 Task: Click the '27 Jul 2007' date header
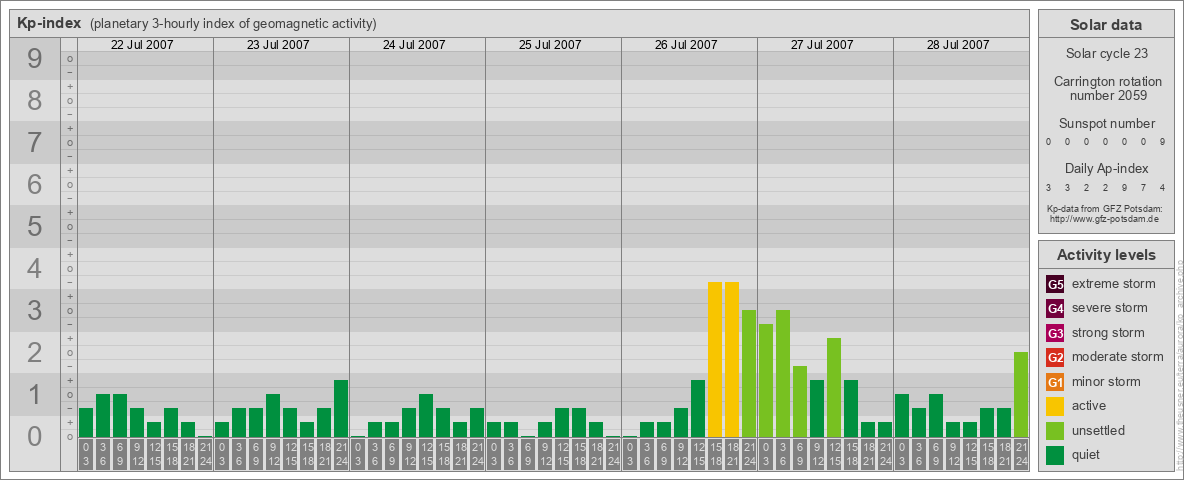coord(822,45)
